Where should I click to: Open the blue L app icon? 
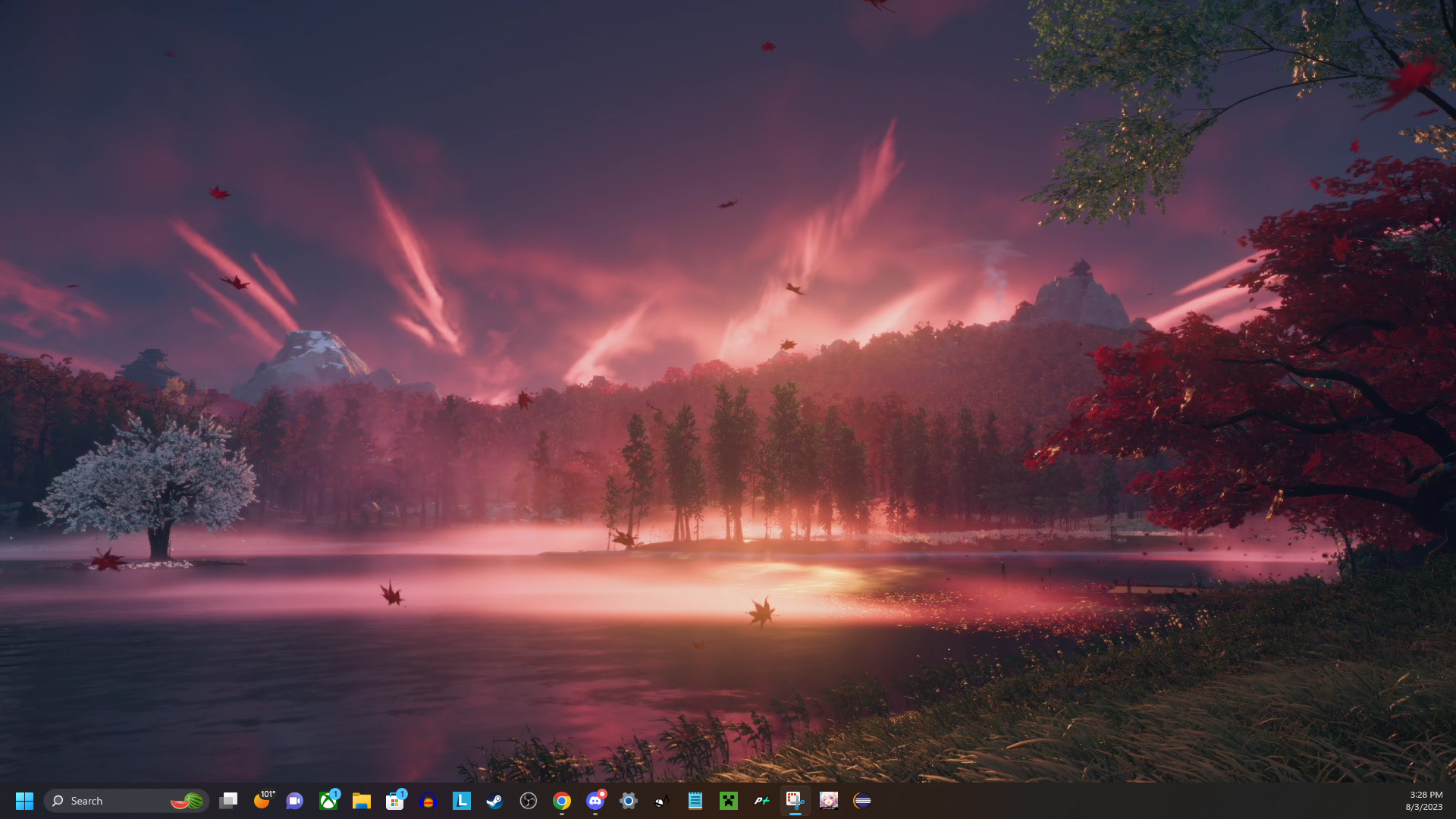tap(462, 801)
